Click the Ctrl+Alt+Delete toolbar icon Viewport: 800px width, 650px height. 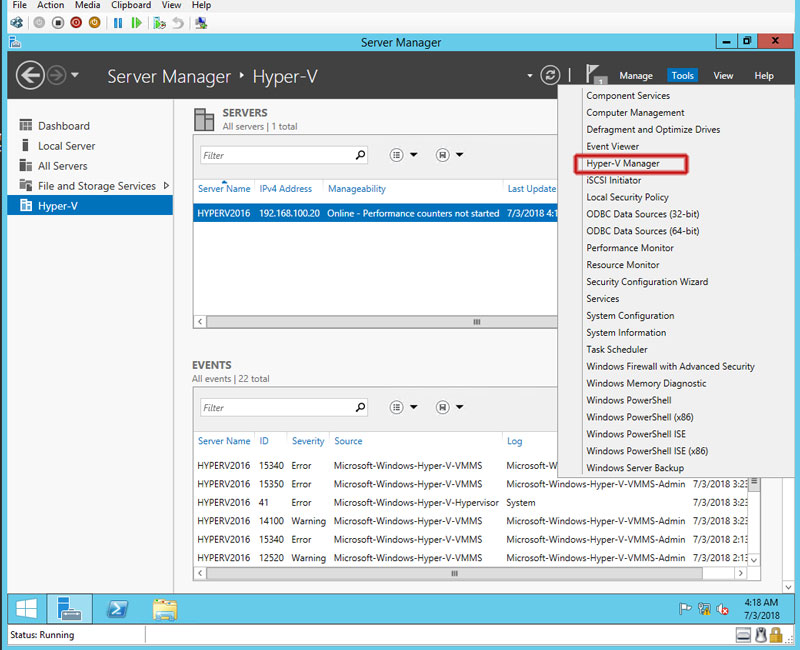(16, 23)
